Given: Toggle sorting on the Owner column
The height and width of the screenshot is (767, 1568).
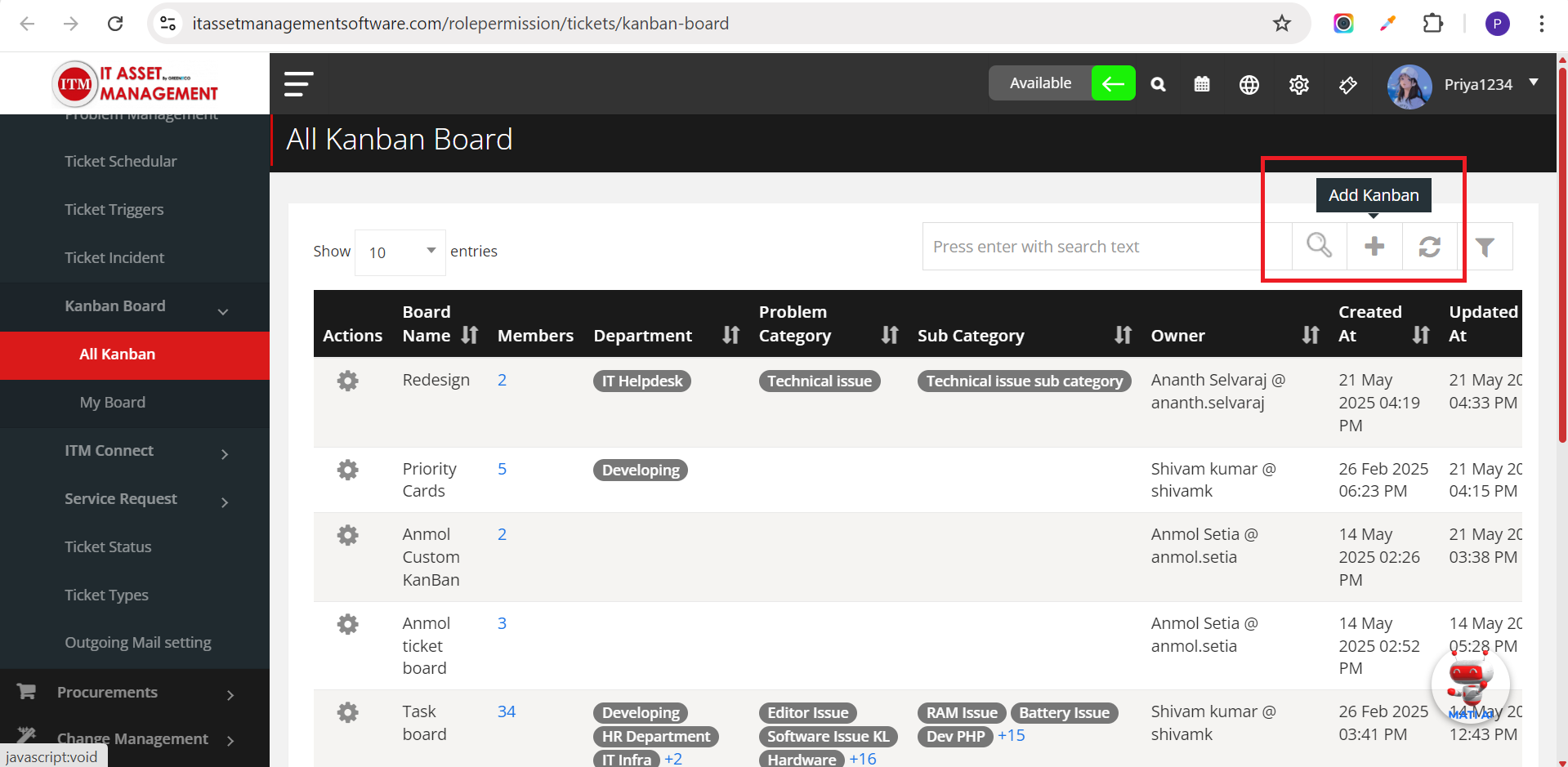Looking at the screenshot, I should pos(1310,335).
